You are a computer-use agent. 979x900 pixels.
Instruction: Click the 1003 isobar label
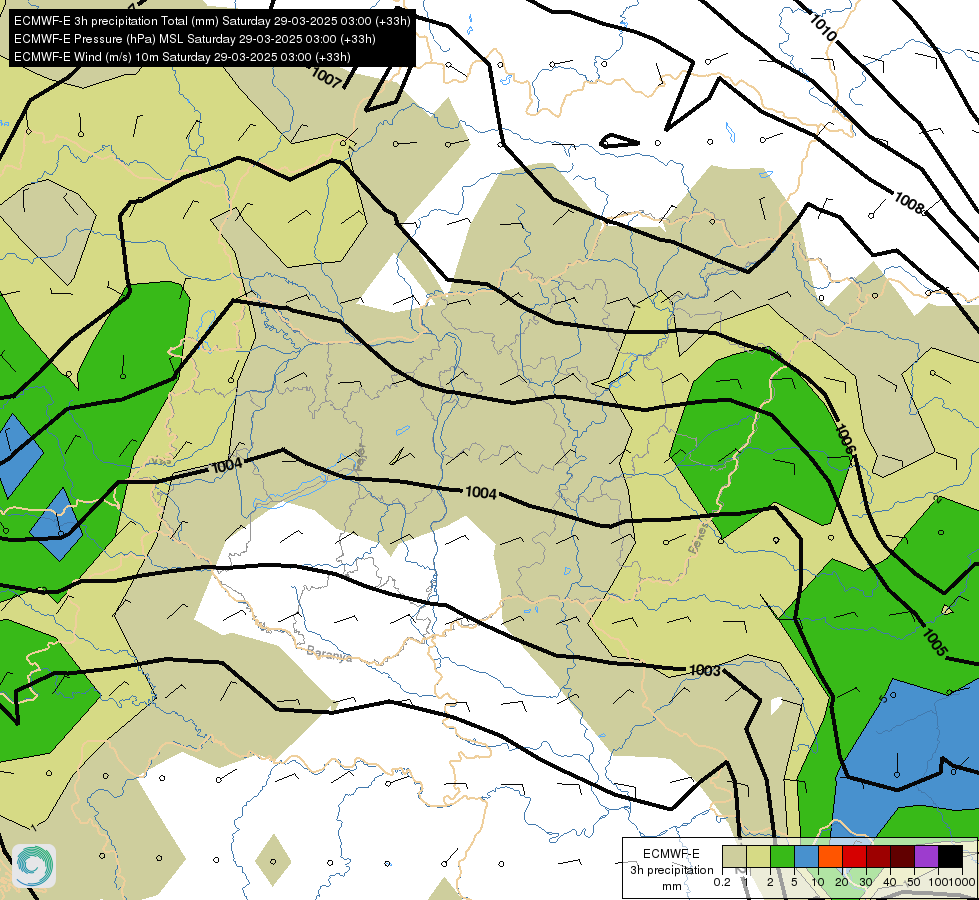click(705, 670)
